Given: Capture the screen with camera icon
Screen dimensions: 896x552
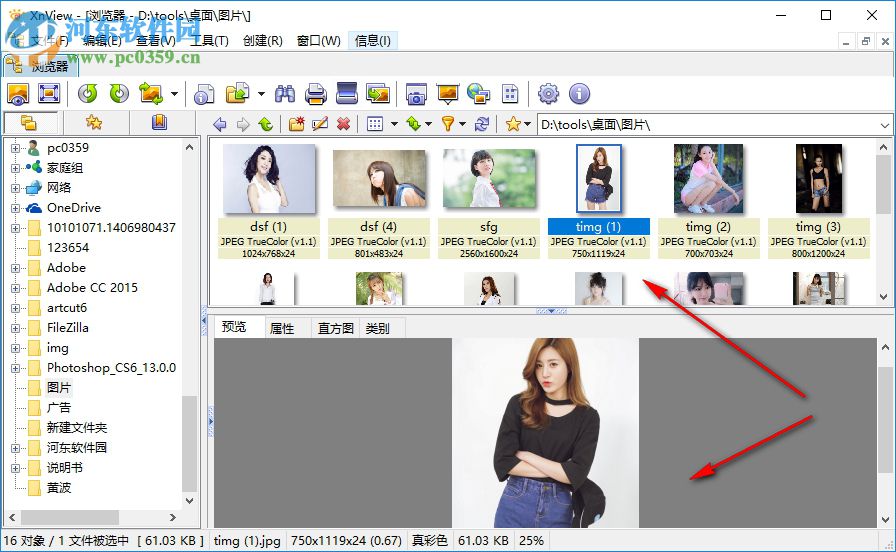Looking at the screenshot, I should coord(416,94).
